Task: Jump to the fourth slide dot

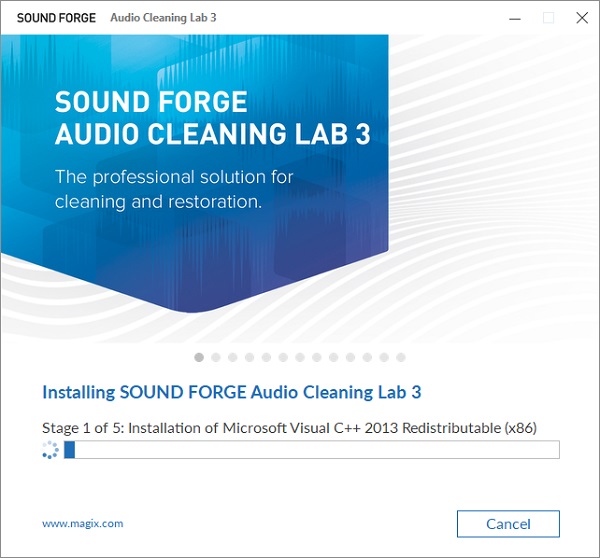Action: point(249,357)
